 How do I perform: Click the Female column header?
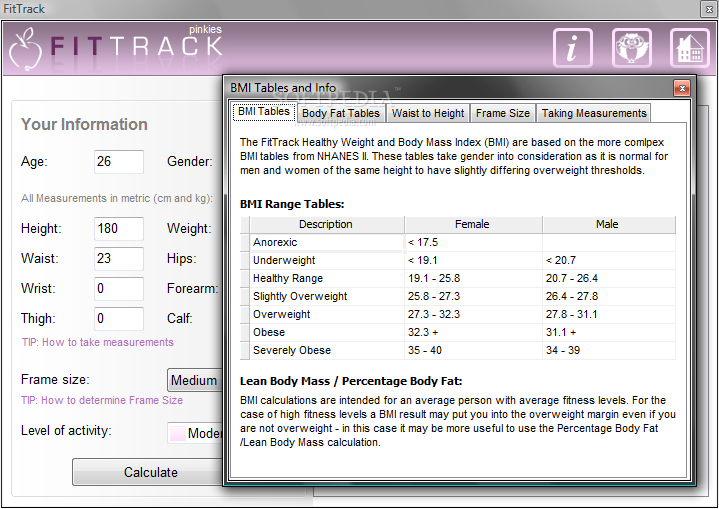(473, 224)
